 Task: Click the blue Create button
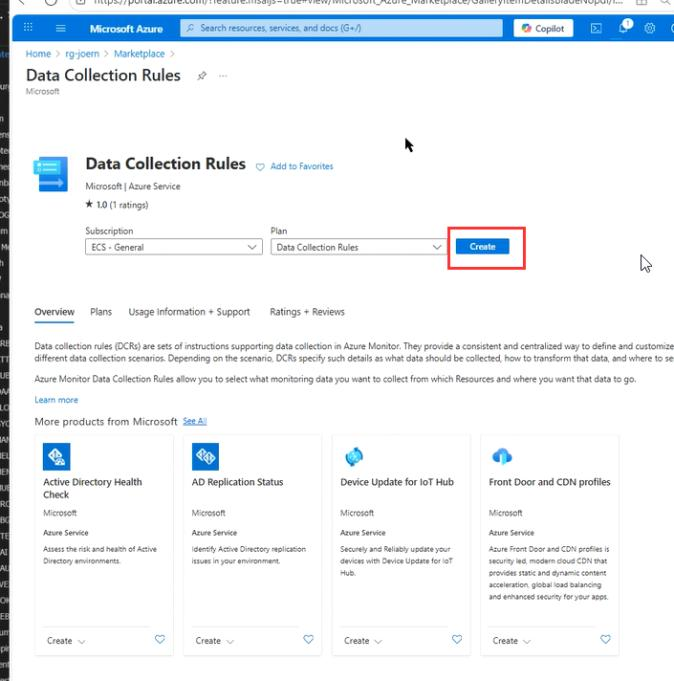482,247
